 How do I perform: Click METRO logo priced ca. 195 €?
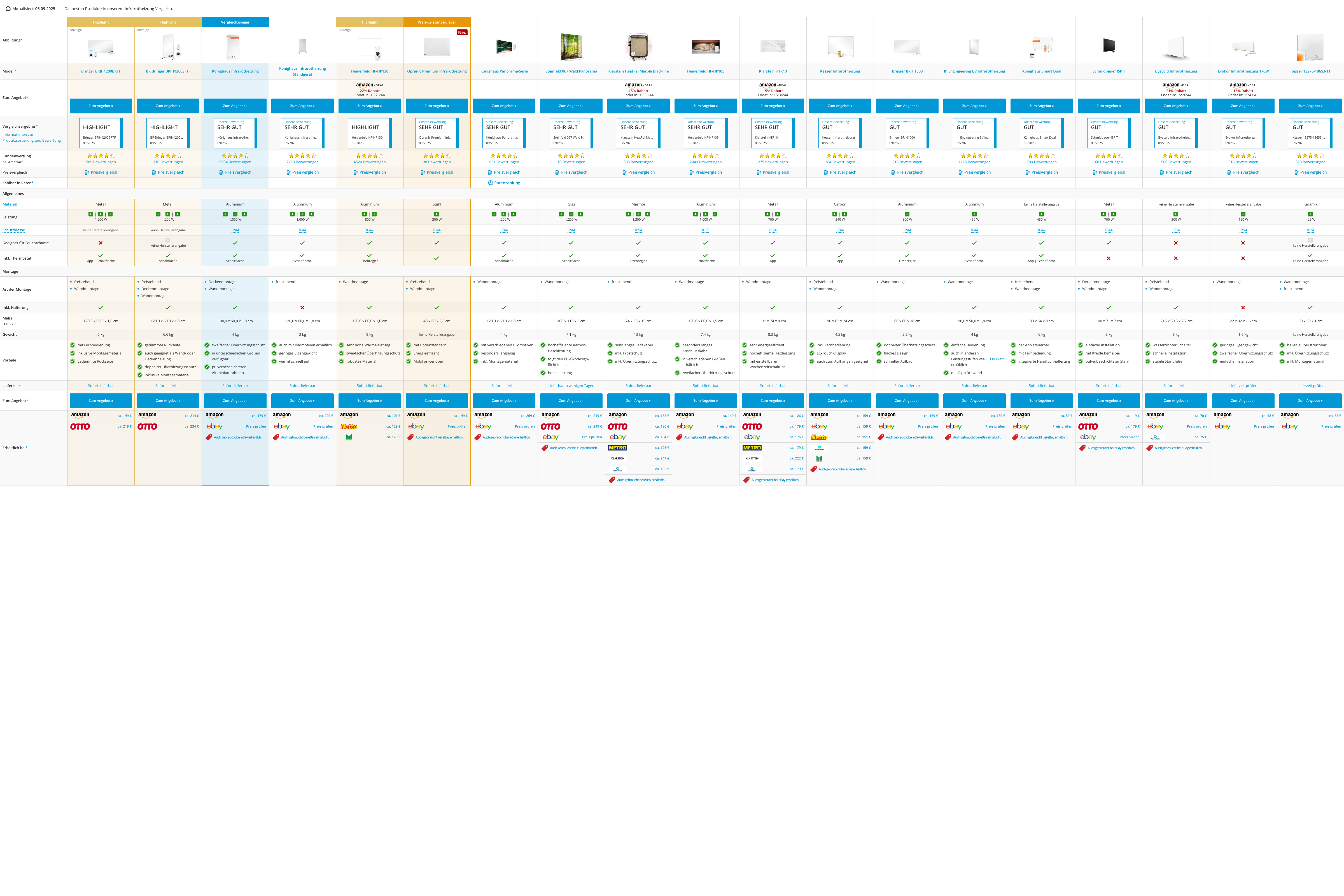tap(618, 447)
